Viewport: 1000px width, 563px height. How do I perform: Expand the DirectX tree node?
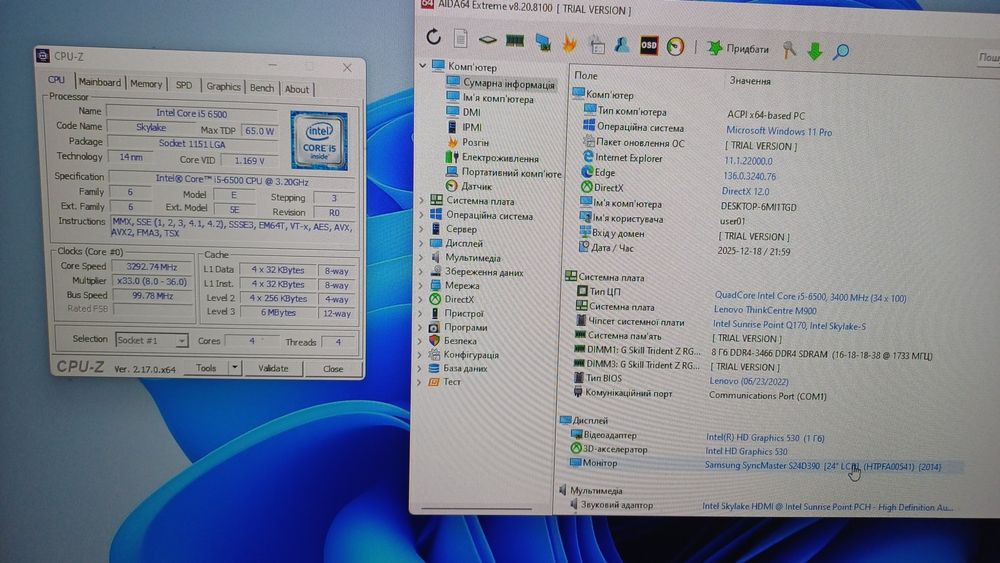click(420, 299)
